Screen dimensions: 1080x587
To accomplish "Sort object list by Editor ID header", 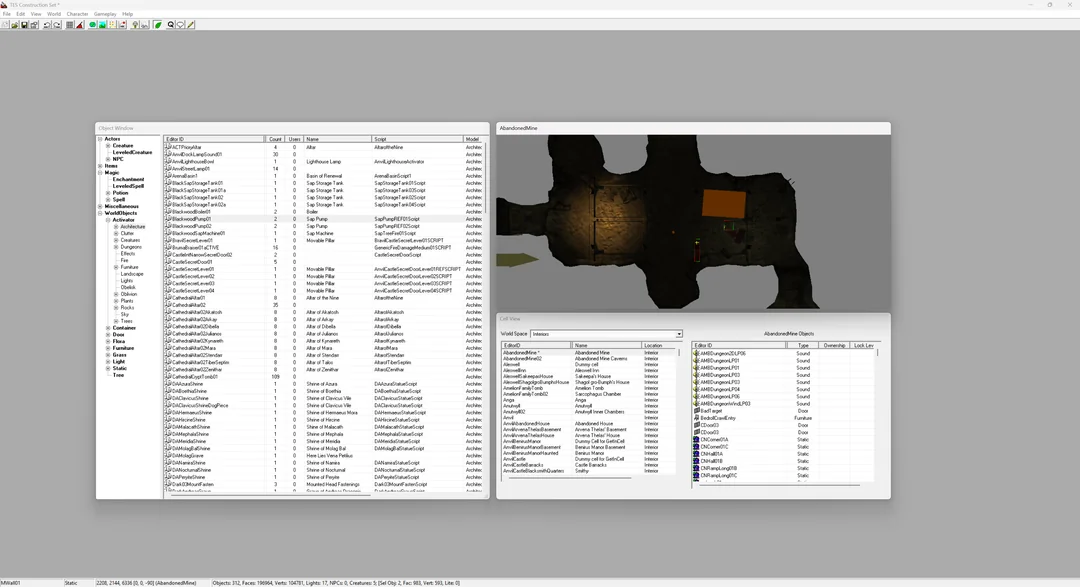I will click(x=214, y=139).
